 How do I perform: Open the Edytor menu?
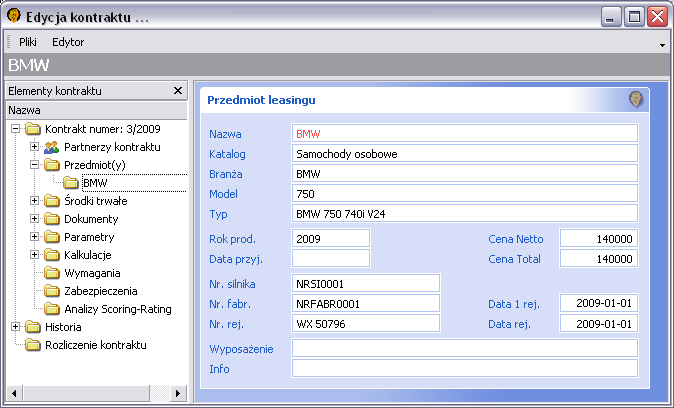point(68,42)
